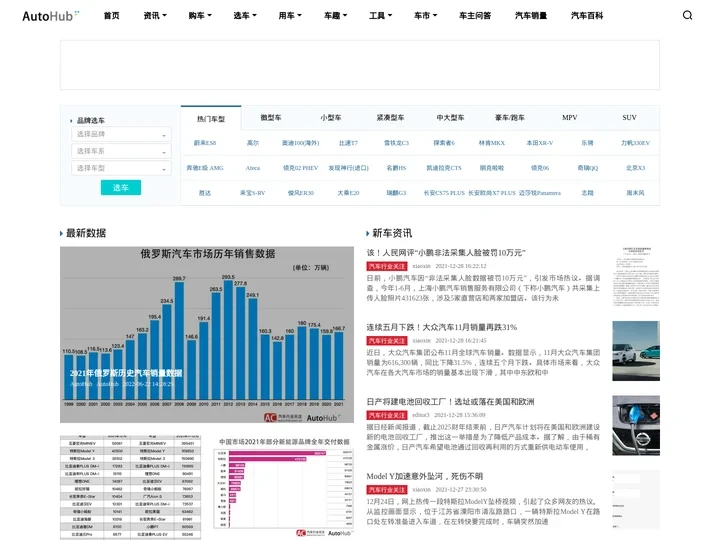Image resolution: width=720 pixels, height=540 pixels.
Task: Open the 奥迪100(海外) car link
Action: 300,143
